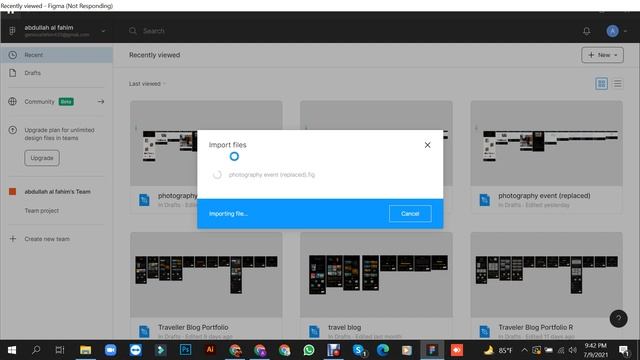This screenshot has height=360, width=640.
Task: Click the Community arrow icon
Action: tap(101, 101)
